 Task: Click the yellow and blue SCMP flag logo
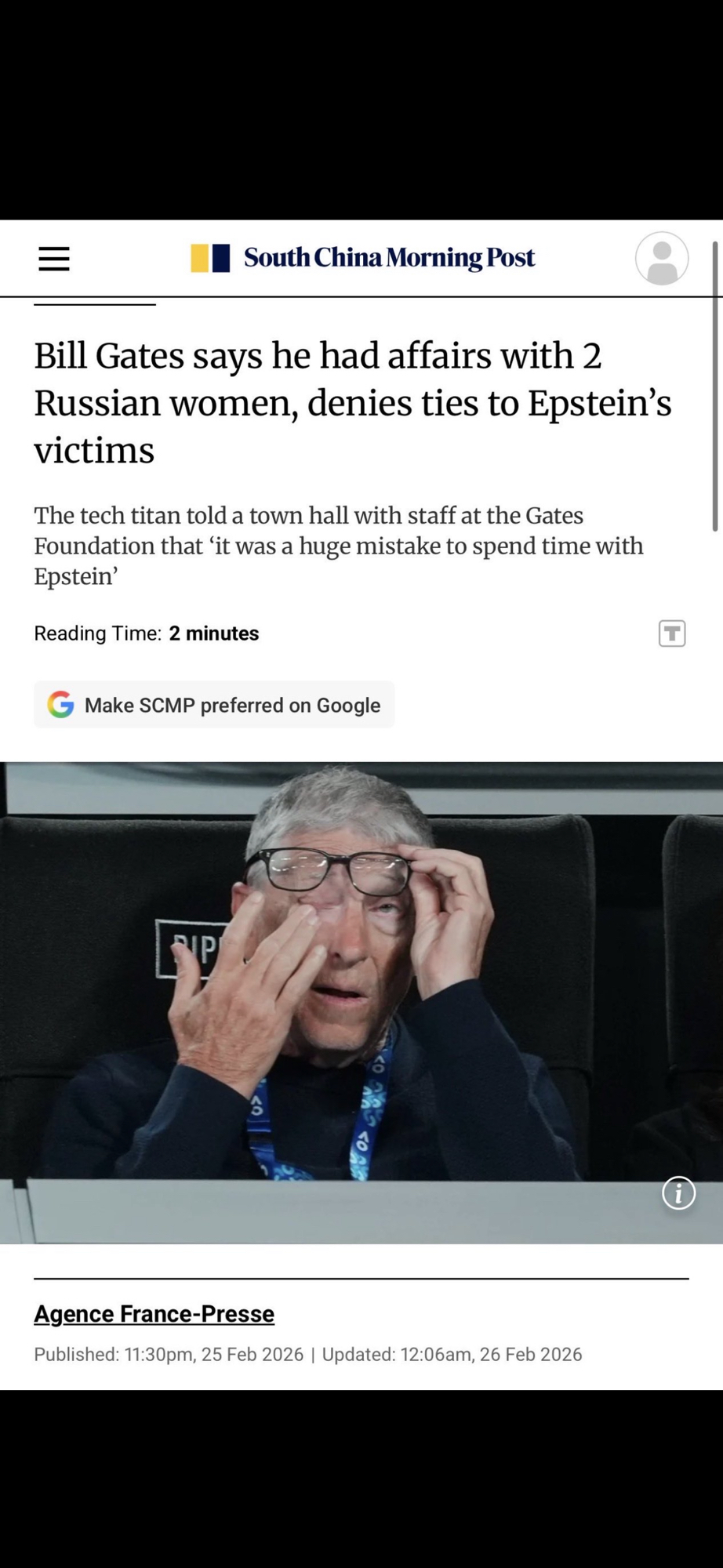tap(210, 258)
